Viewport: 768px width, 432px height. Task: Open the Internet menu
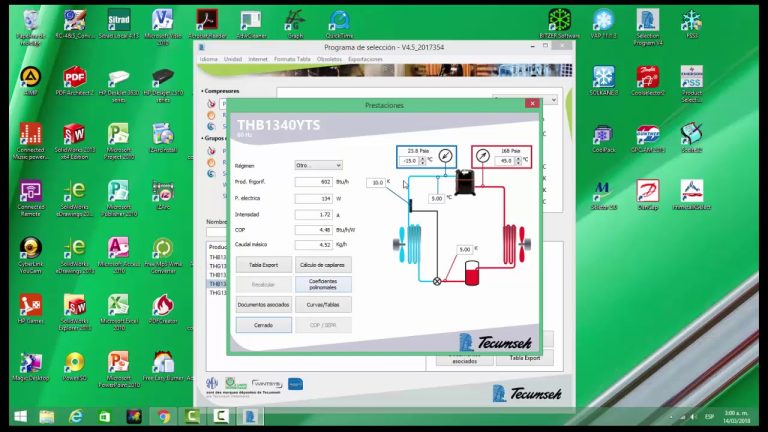click(258, 59)
